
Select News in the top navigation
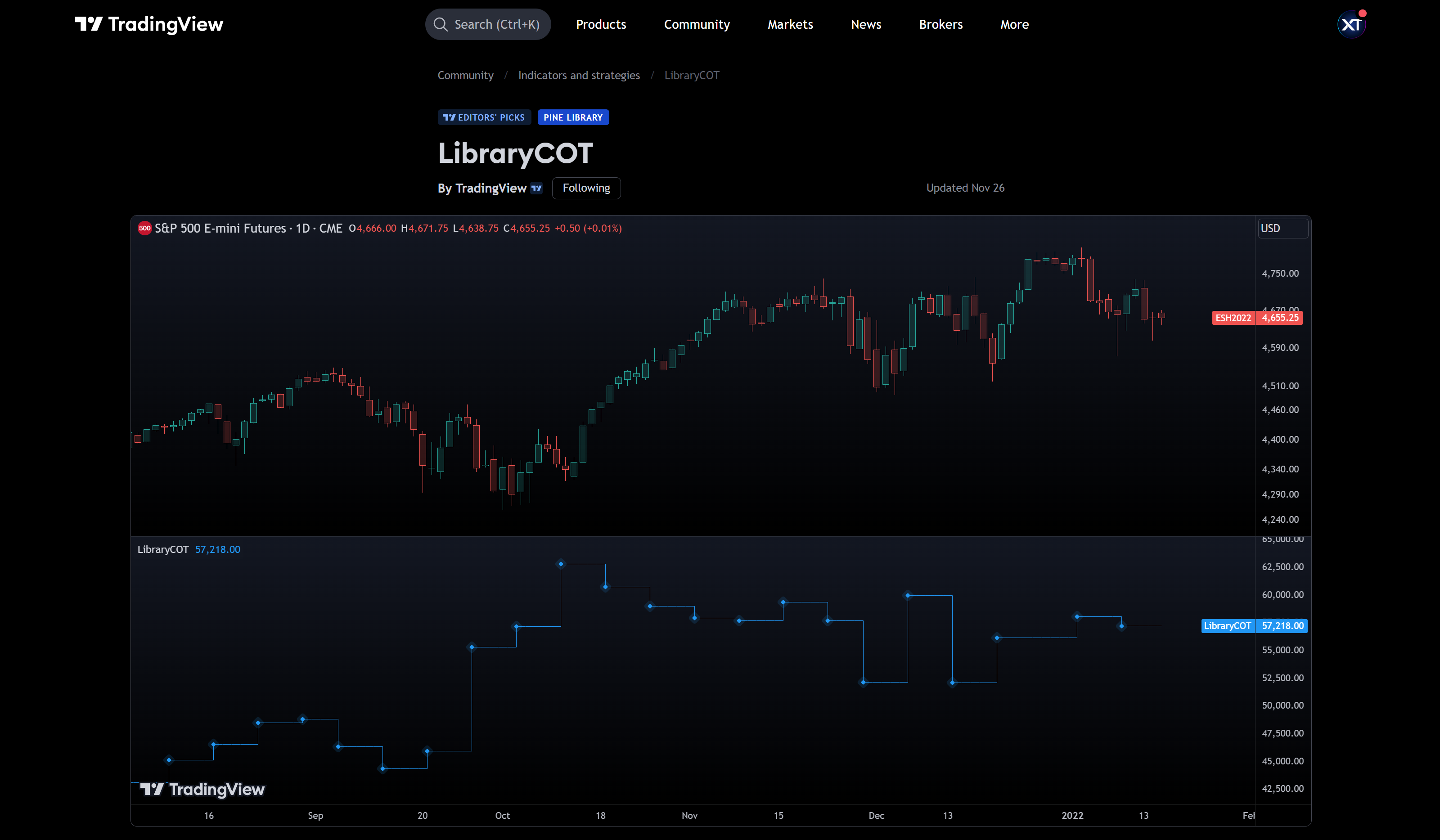coord(866,24)
